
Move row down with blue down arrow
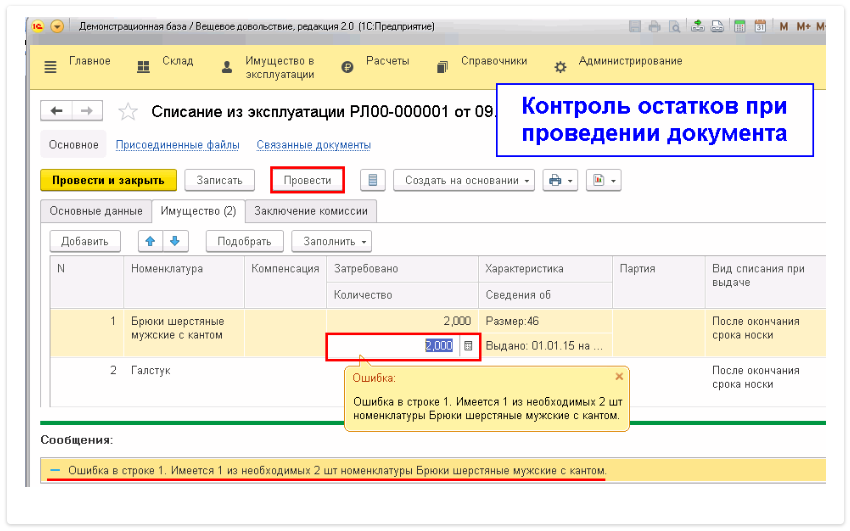tap(173, 241)
